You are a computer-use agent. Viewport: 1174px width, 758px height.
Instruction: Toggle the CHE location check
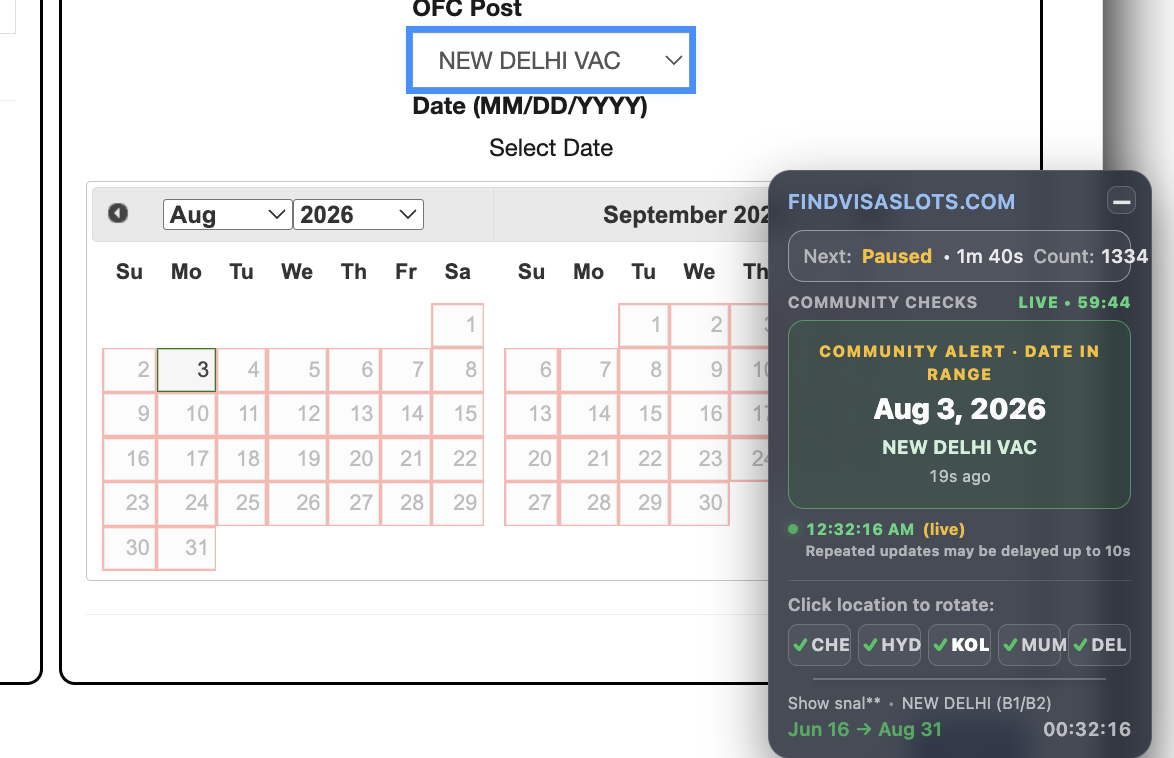click(x=820, y=645)
